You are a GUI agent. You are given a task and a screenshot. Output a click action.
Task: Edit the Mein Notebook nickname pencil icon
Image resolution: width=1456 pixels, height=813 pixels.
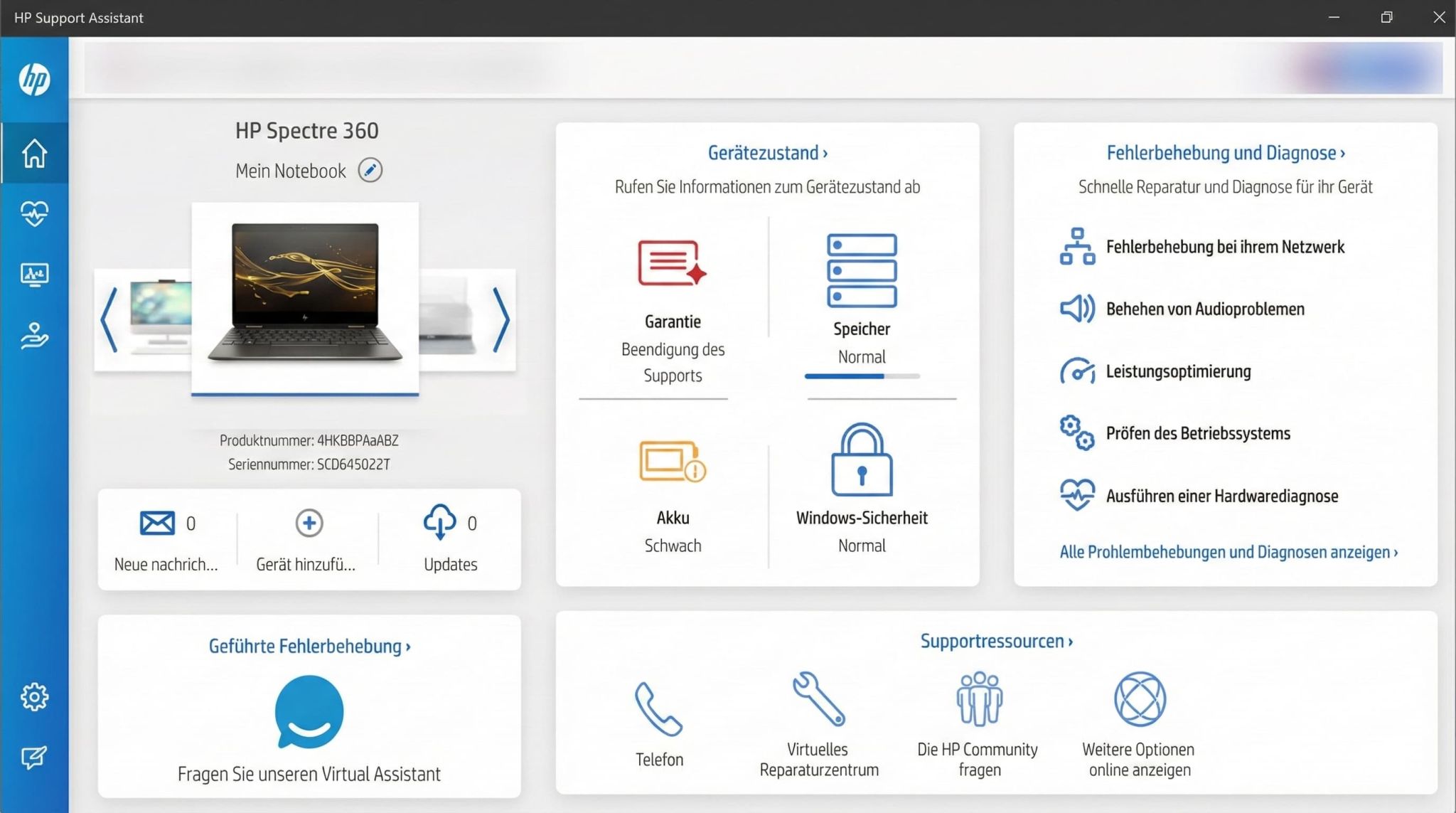tap(370, 171)
